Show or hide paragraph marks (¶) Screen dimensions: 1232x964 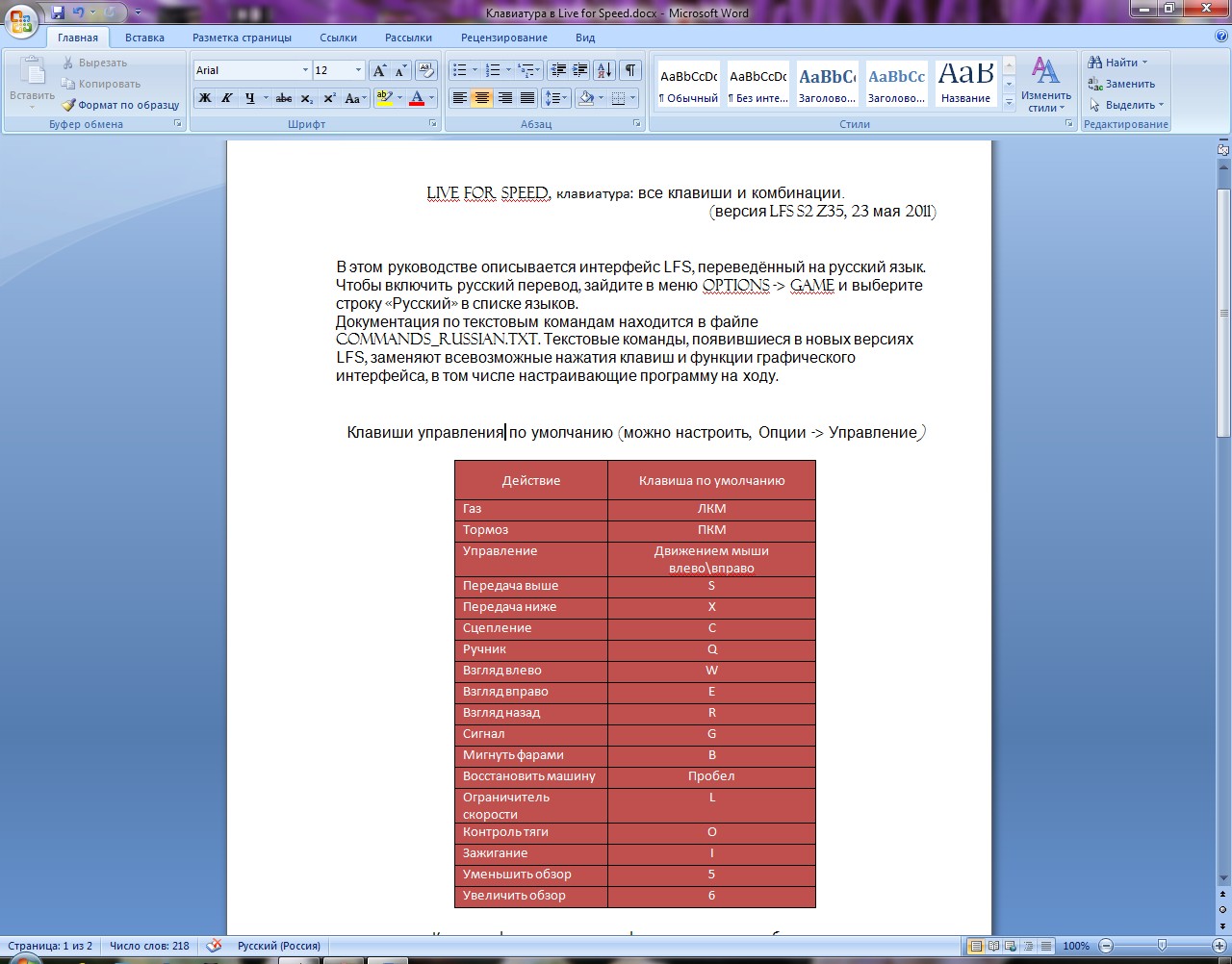pyautogui.click(x=630, y=70)
